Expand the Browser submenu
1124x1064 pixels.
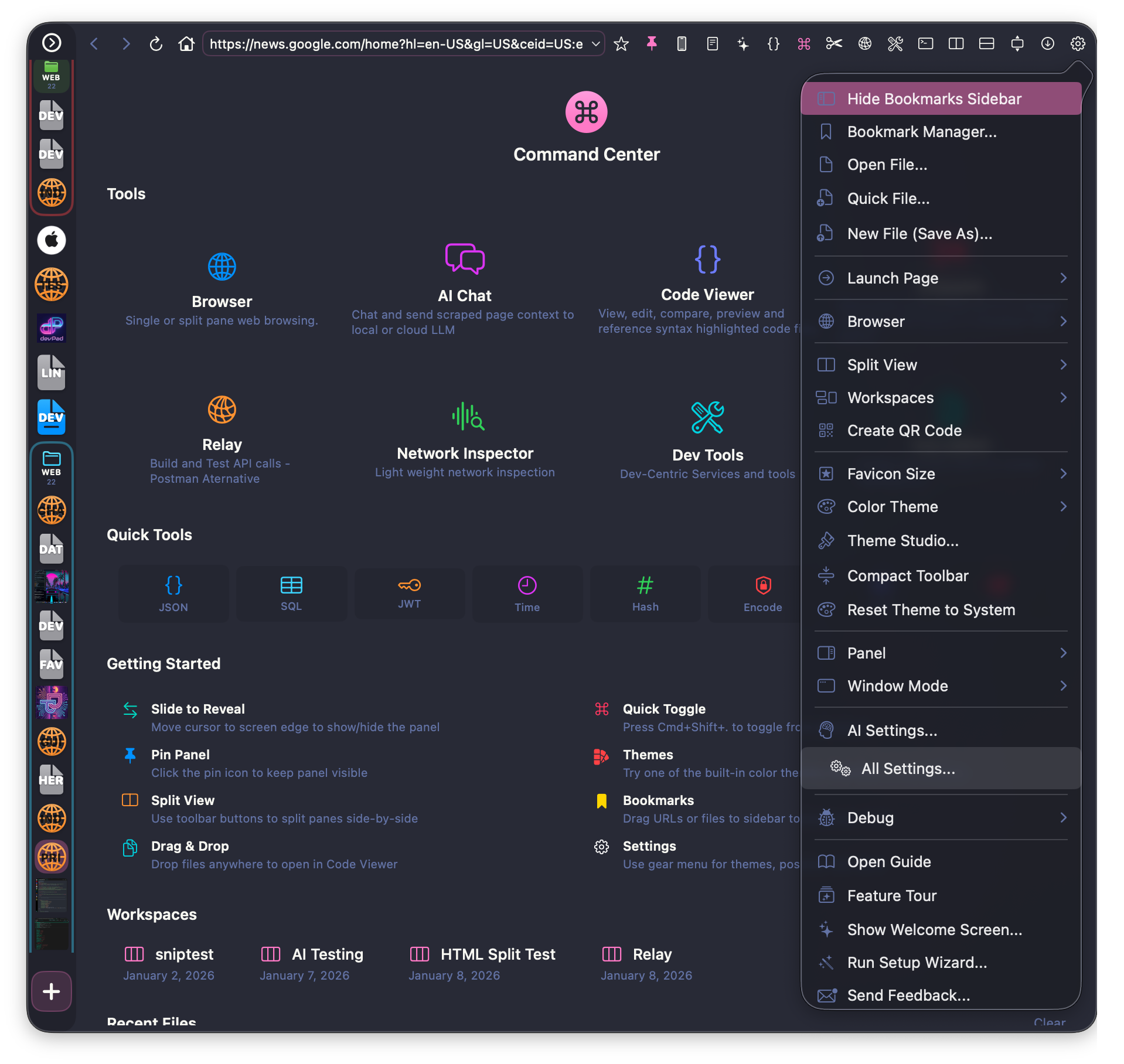pyautogui.click(x=940, y=321)
